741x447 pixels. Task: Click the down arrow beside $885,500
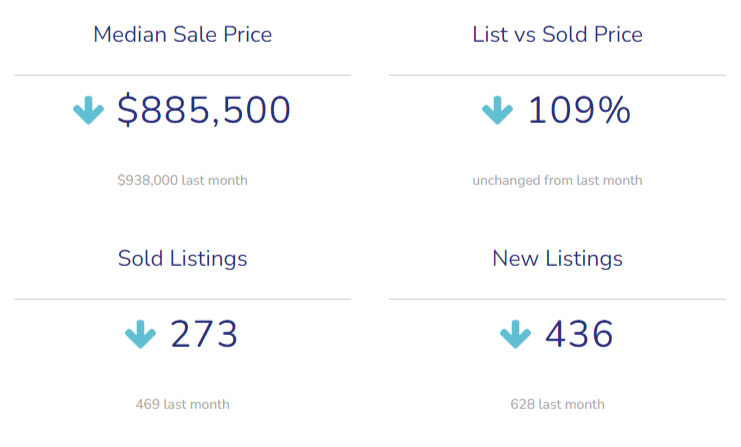[89, 110]
